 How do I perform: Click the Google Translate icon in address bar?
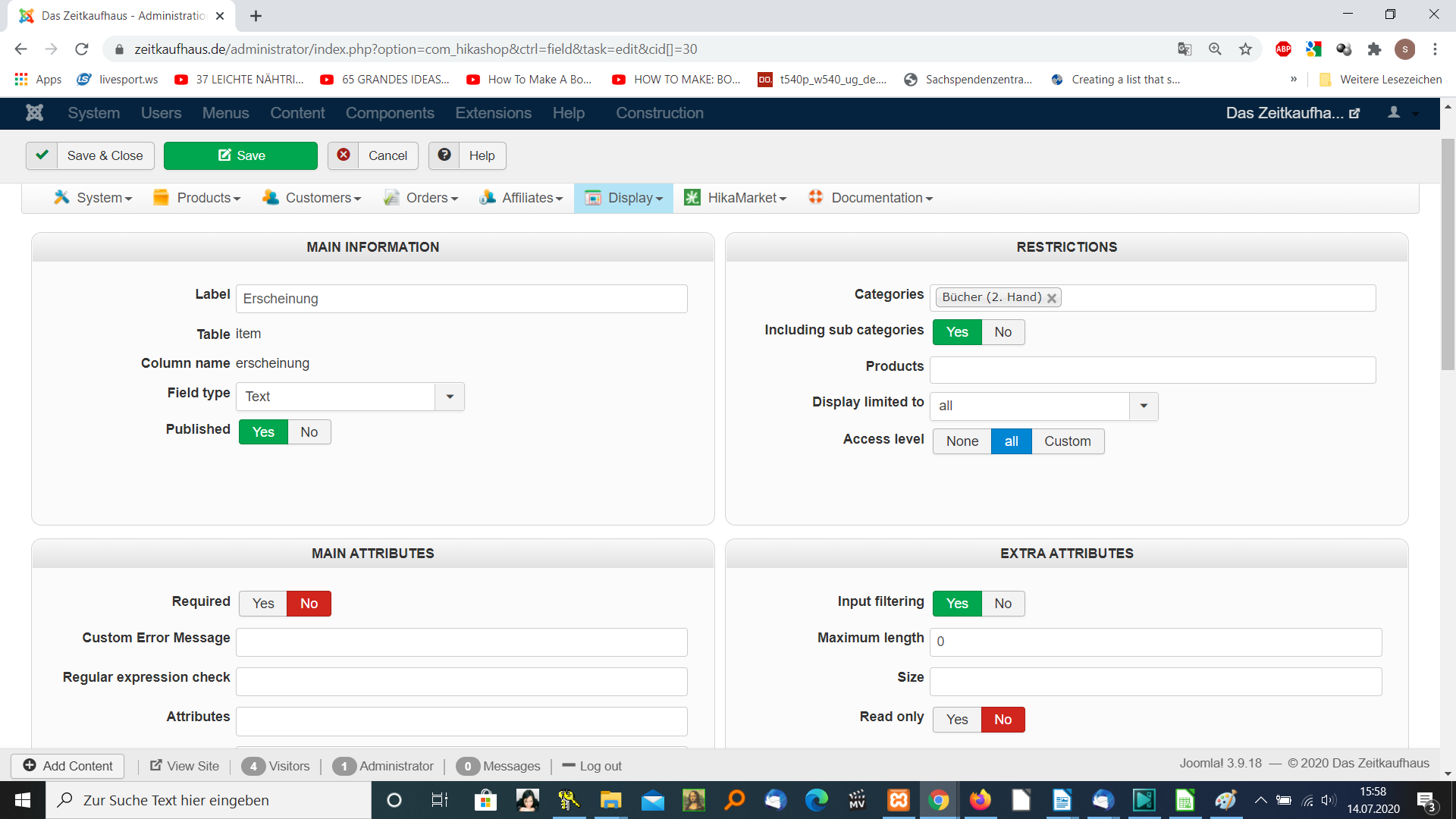point(1185,49)
